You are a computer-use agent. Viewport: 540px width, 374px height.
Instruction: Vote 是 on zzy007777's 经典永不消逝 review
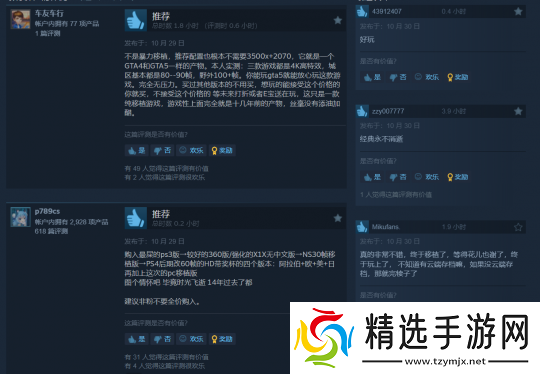372,177
